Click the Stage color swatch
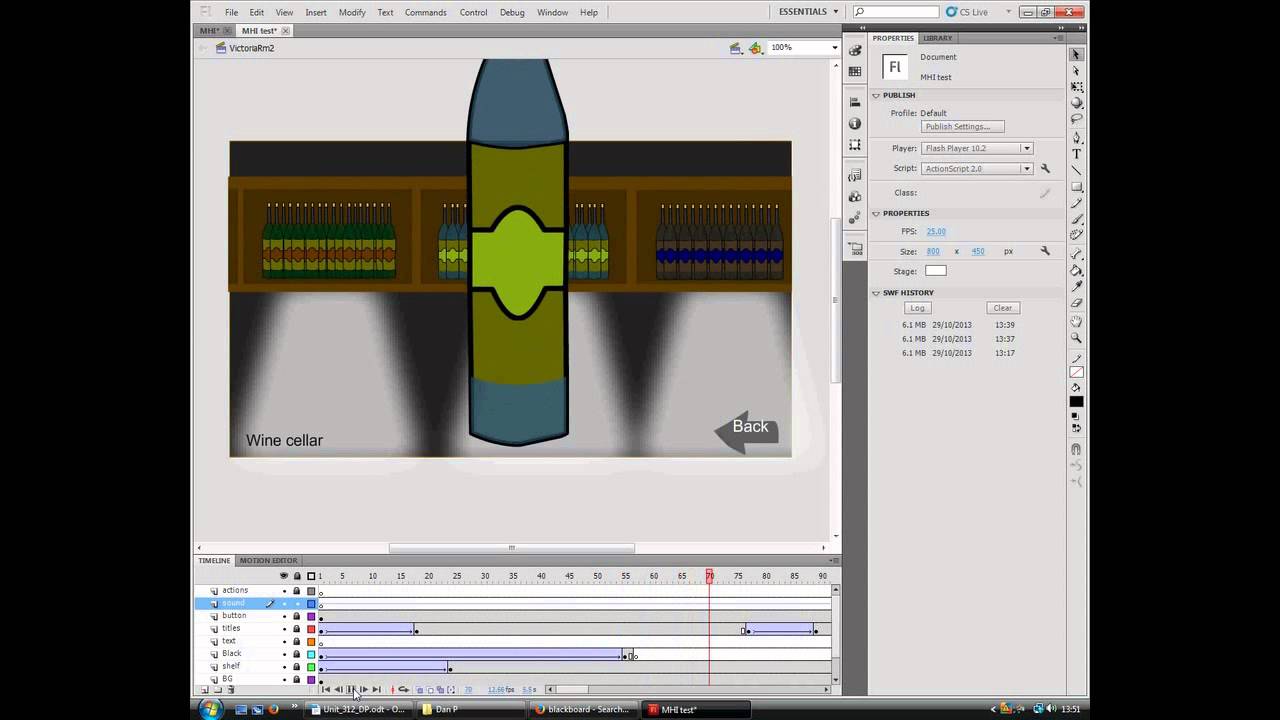 [935, 271]
